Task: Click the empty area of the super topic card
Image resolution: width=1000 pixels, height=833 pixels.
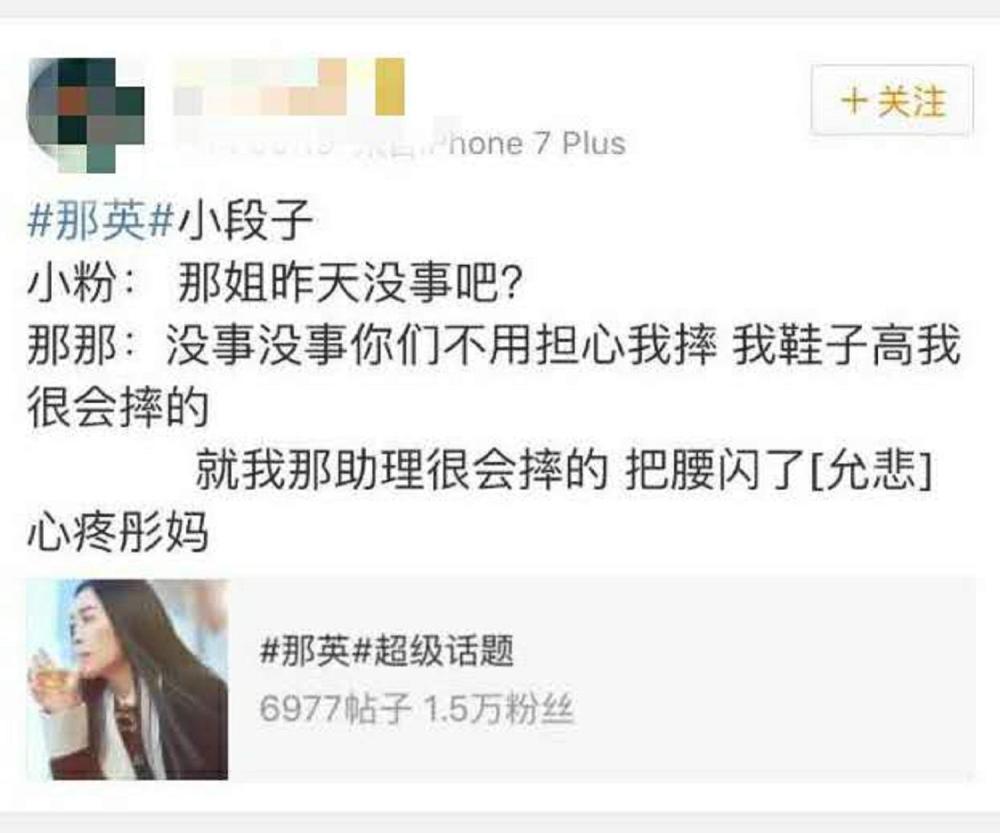Action: click(765, 679)
